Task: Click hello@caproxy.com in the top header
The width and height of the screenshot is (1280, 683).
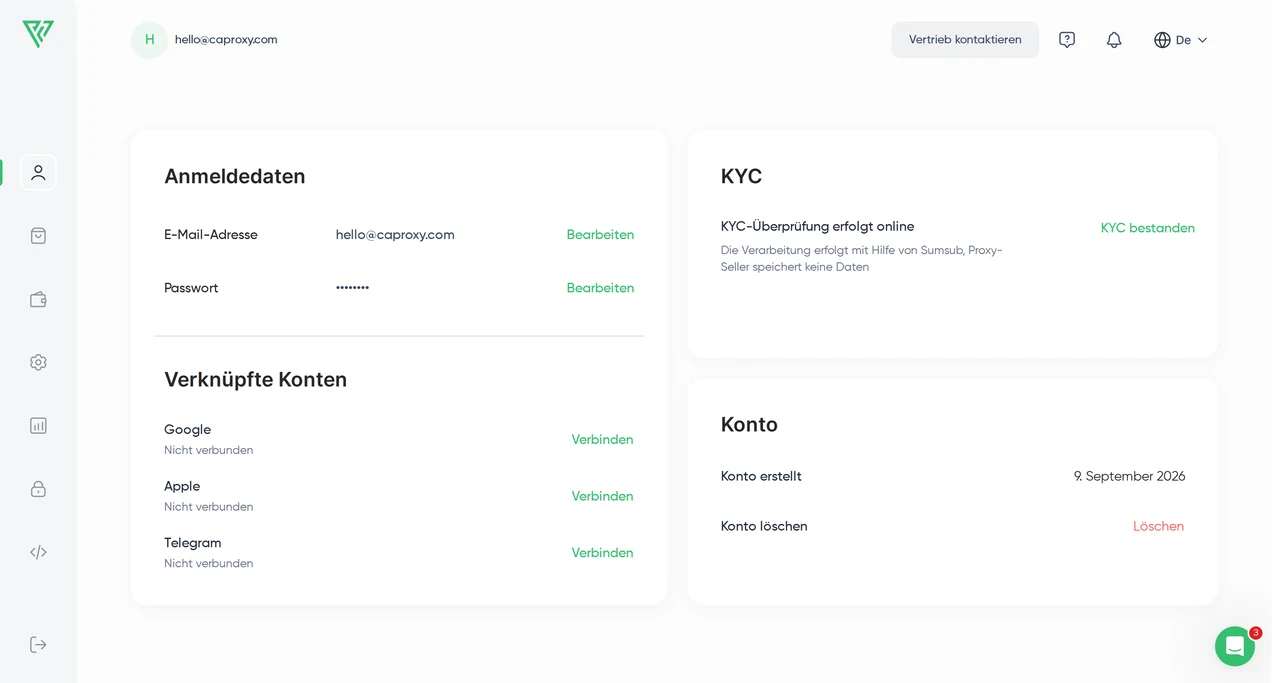Action: click(226, 40)
